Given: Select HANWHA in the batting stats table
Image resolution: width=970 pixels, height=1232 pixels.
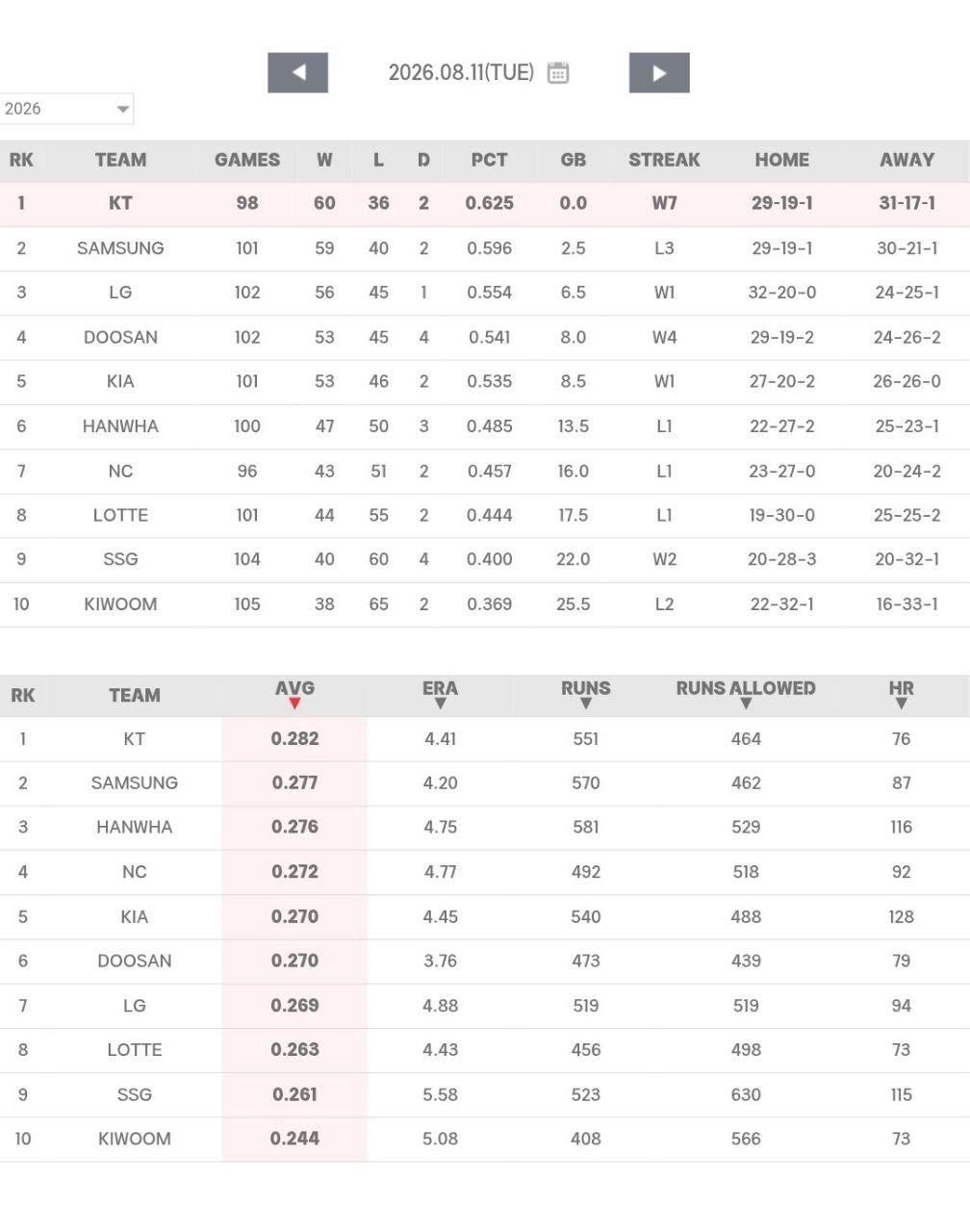Looking at the screenshot, I should click(135, 828).
